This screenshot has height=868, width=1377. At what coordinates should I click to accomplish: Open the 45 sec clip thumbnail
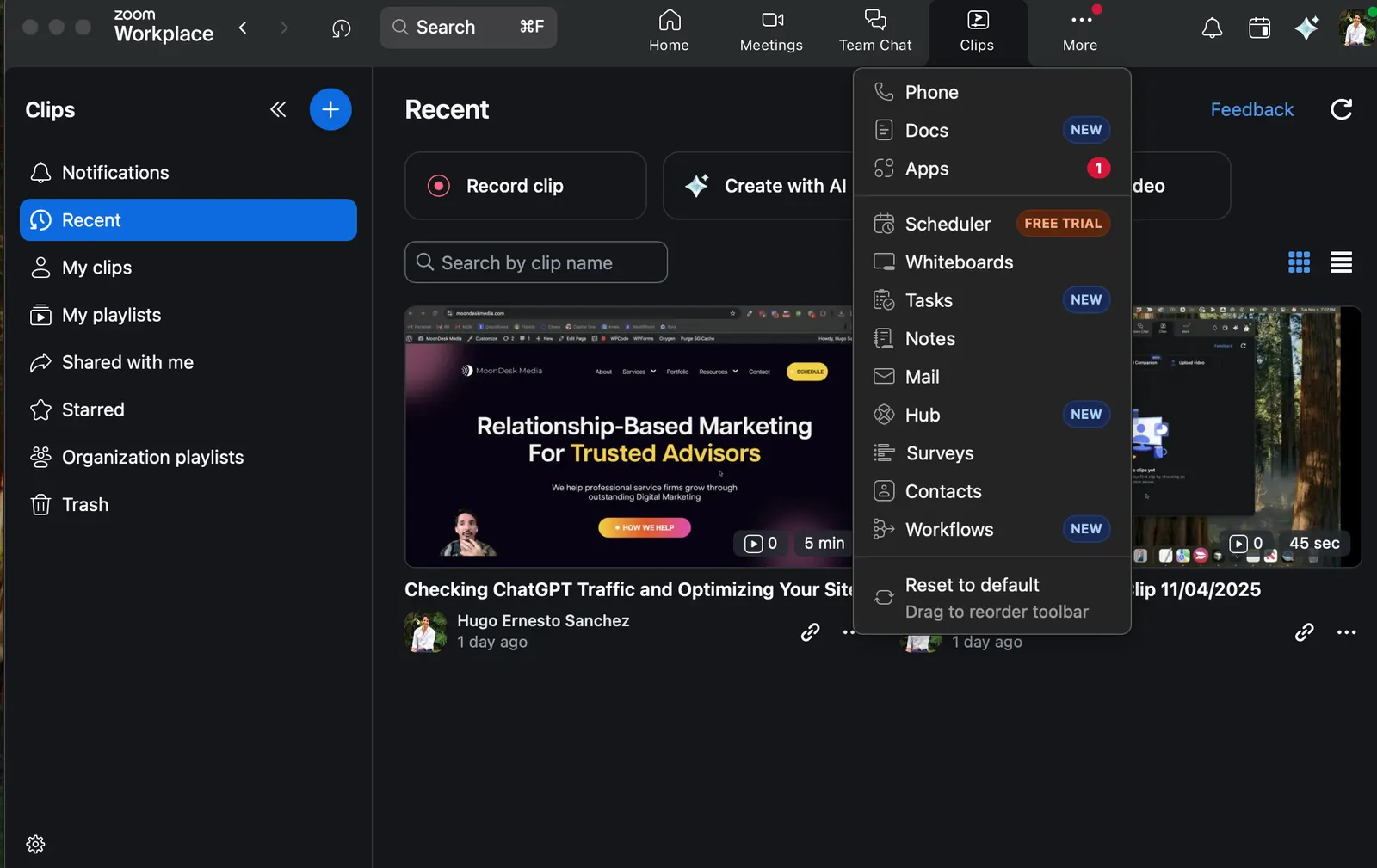click(1246, 436)
